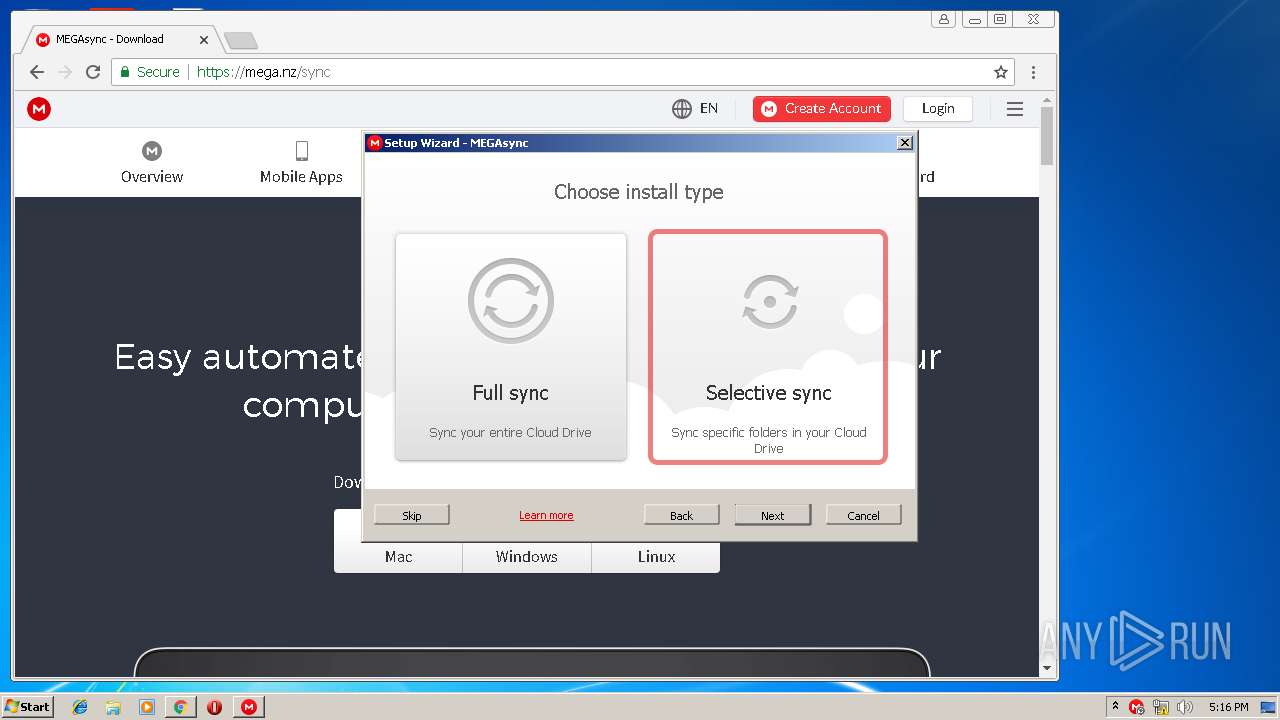This screenshot has width=1280, height=720.
Task: Switch to MEGAsync in the taskbar
Action: pyautogui.click(x=248, y=707)
